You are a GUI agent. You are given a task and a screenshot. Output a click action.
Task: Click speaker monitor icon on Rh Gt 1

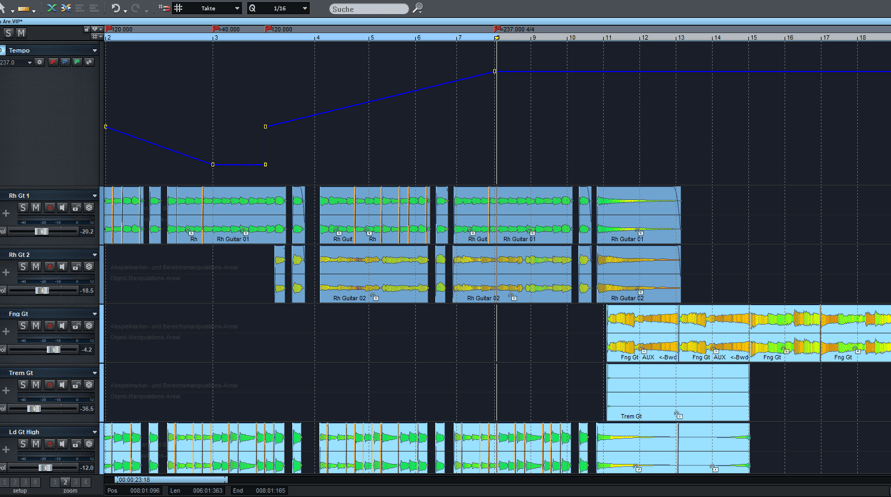[x=63, y=208]
